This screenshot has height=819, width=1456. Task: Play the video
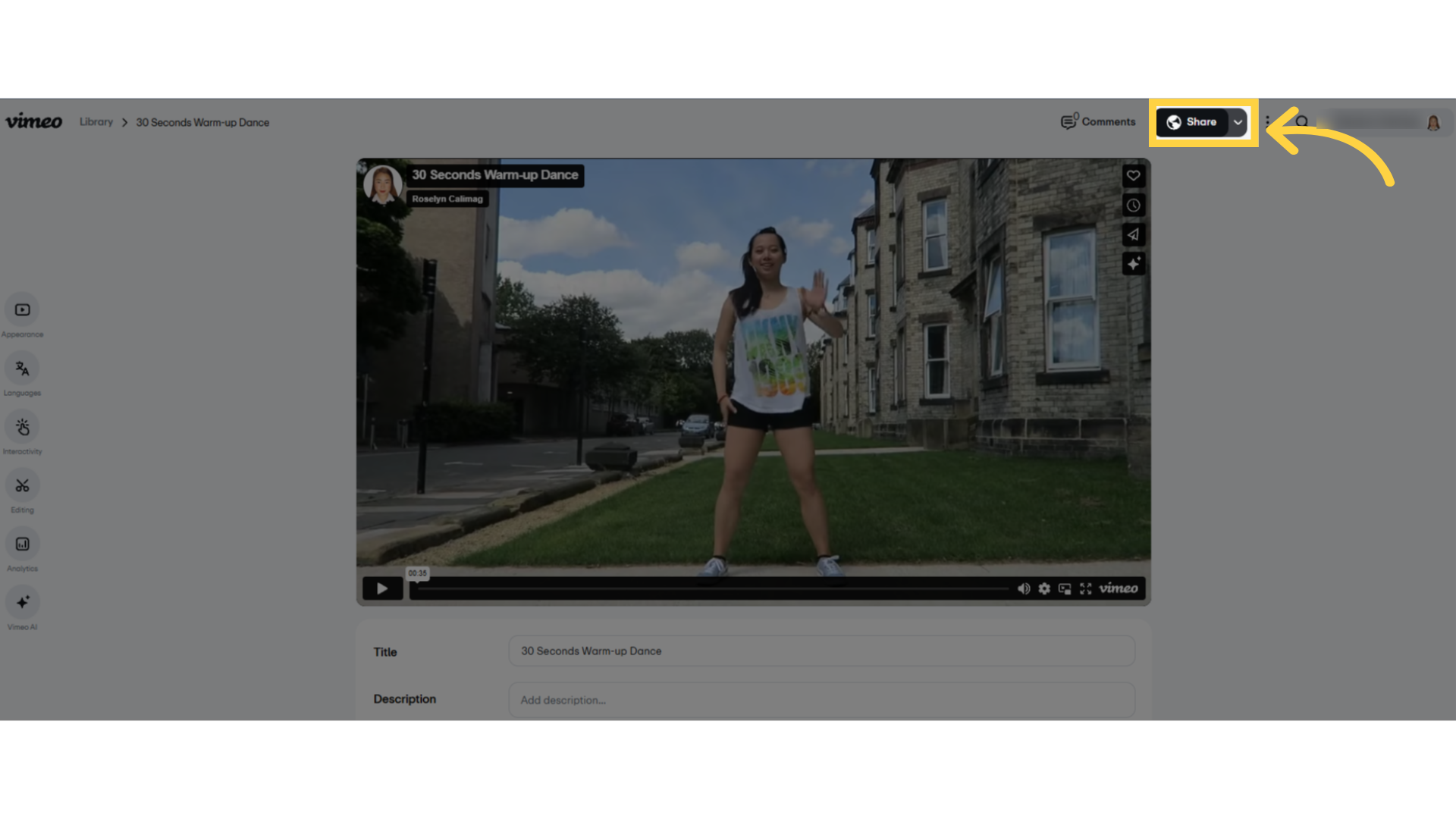coord(382,588)
